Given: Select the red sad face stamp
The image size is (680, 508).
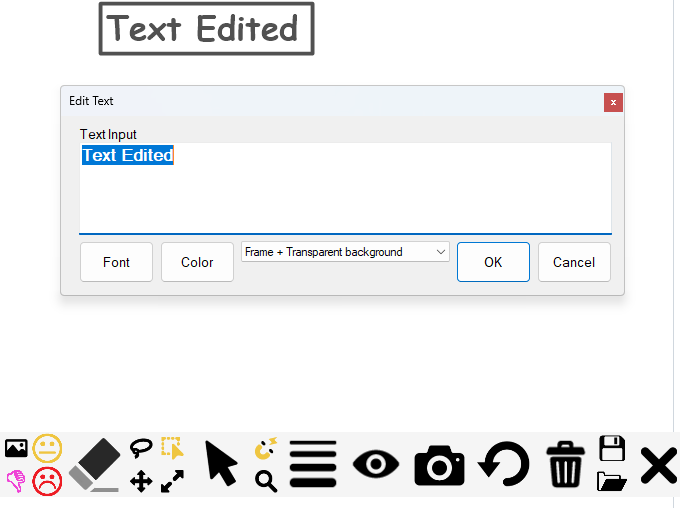Looking at the screenshot, I should [47, 481].
